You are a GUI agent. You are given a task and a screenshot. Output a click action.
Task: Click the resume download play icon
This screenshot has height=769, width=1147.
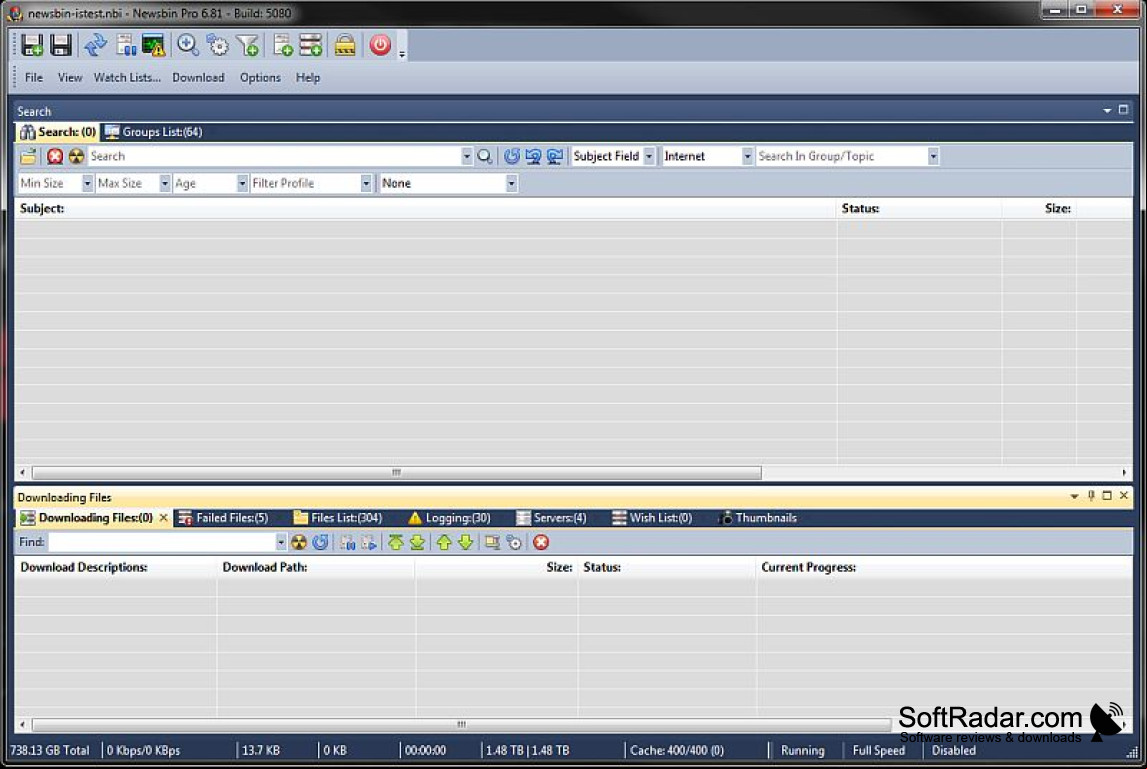[x=369, y=542]
